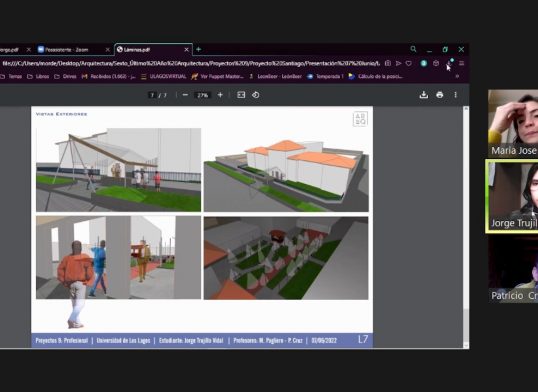538x392 pixels.
Task: Click the courtyard garden aerial render
Action: (x=286, y=258)
